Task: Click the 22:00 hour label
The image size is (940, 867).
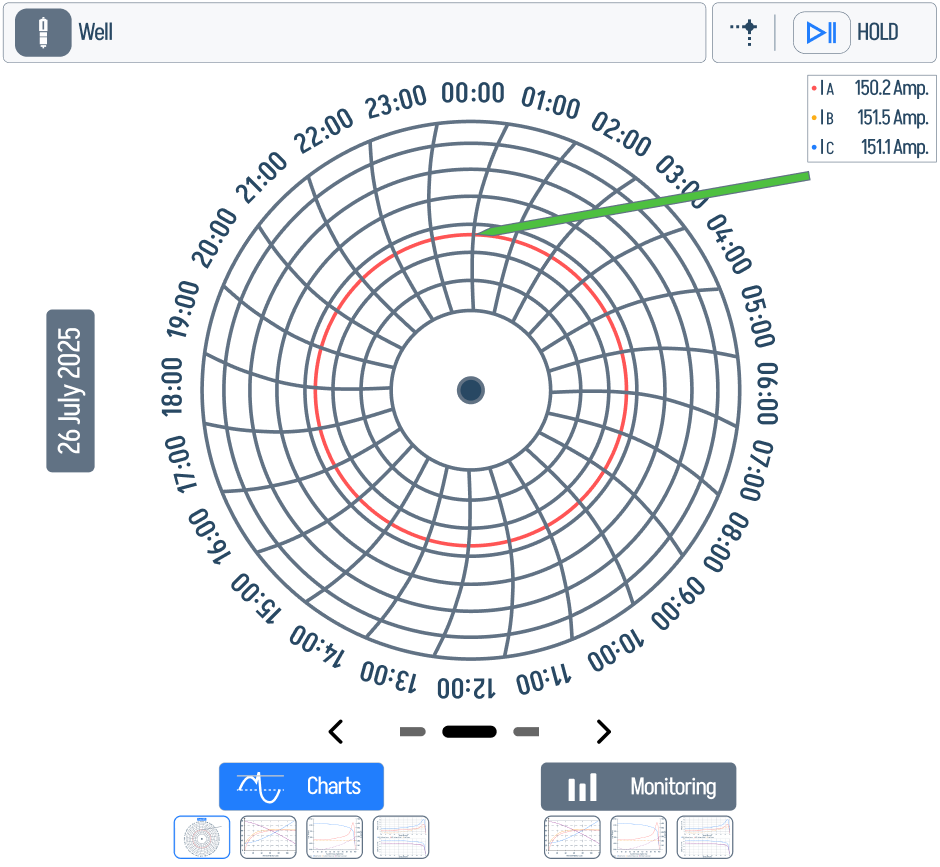Action: [323, 131]
